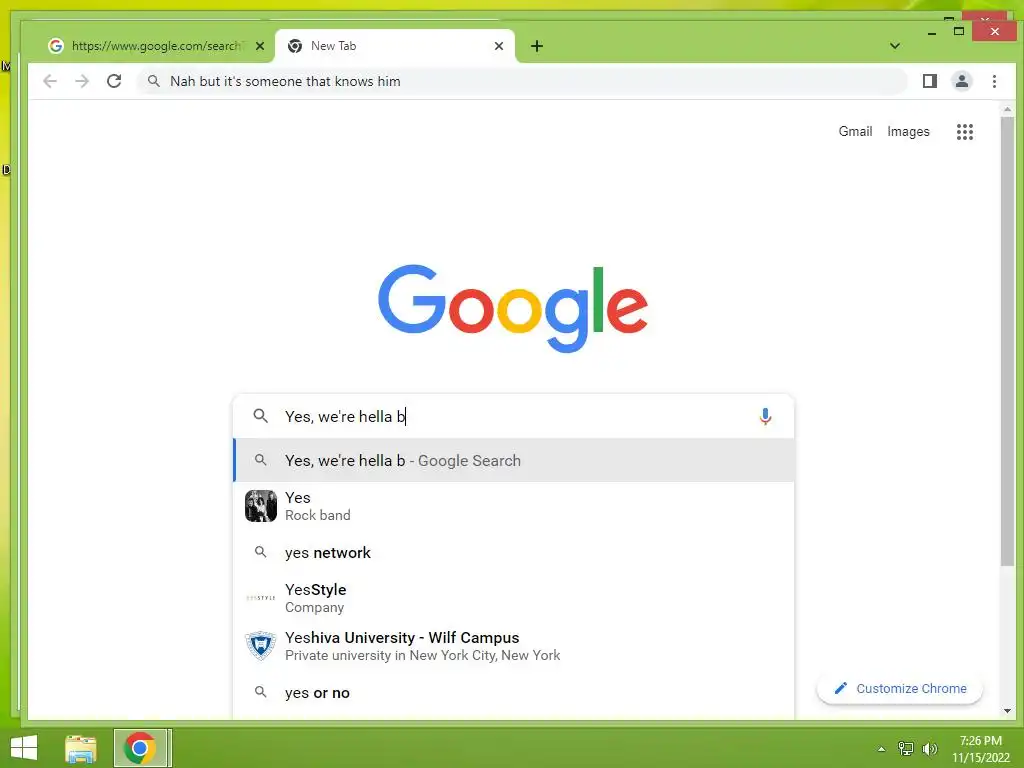Start voice search with microphone icon

tap(765, 416)
